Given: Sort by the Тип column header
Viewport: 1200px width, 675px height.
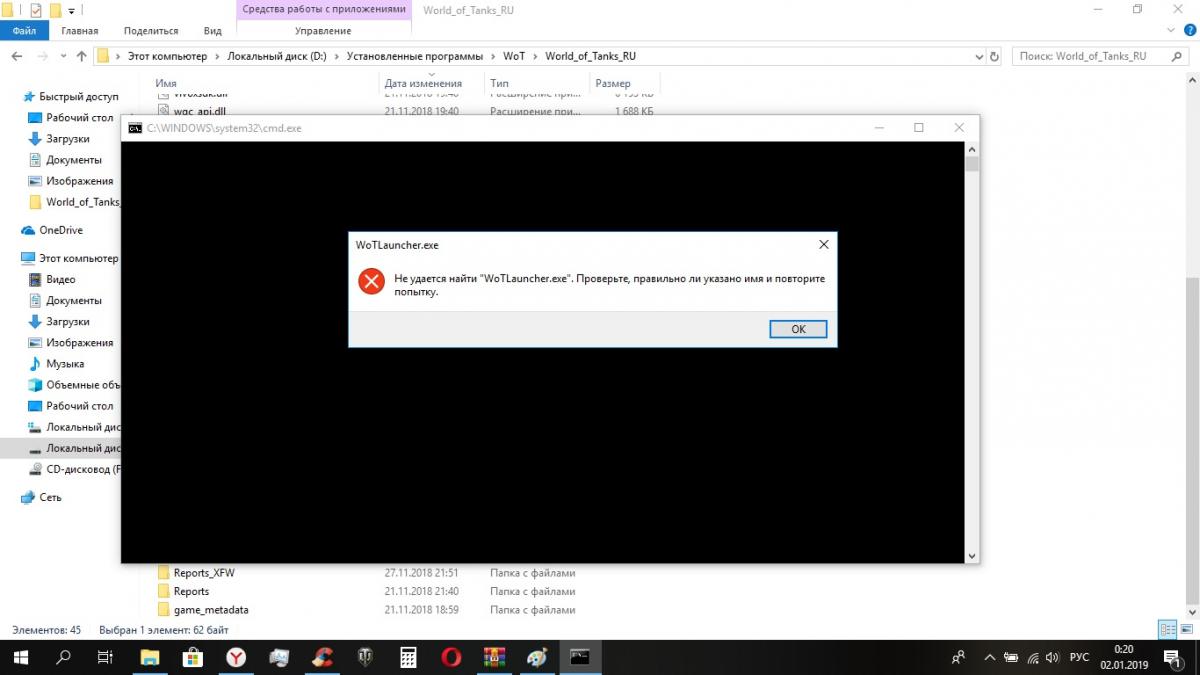Looking at the screenshot, I should pos(500,83).
